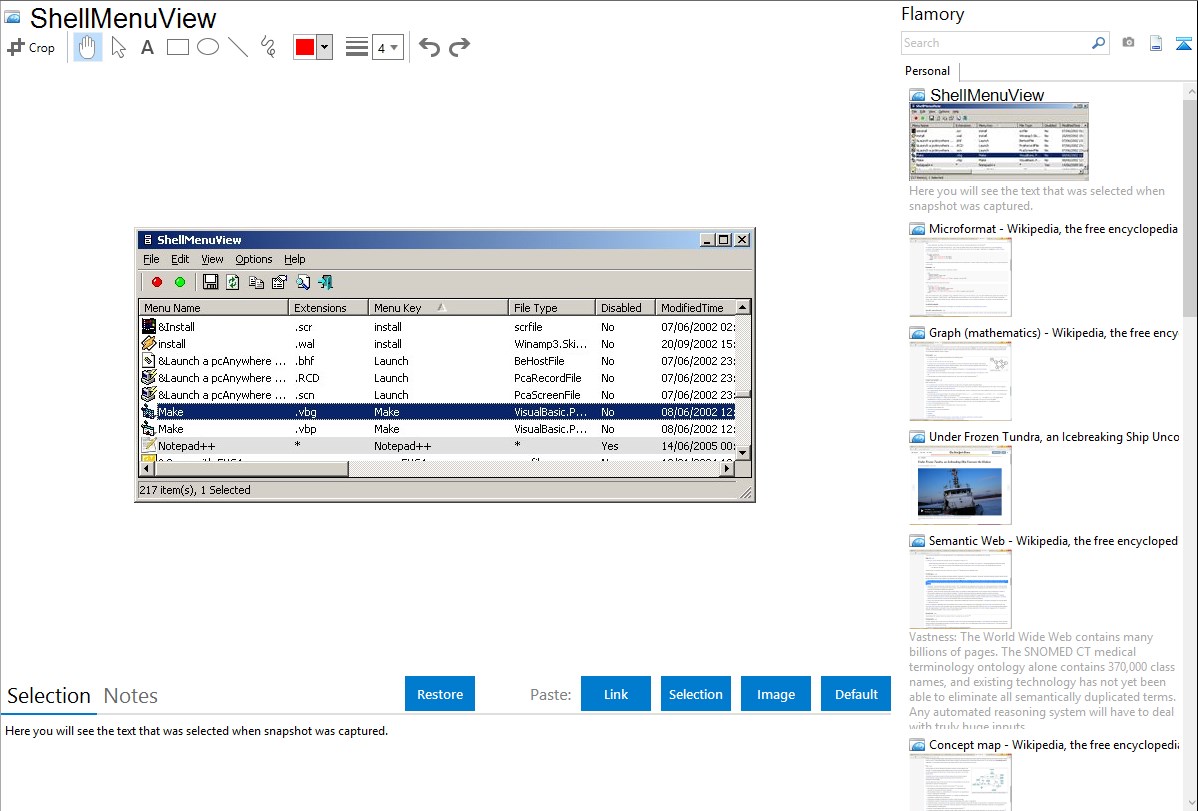Click the copy icon in ShellMenuView toolbar
This screenshot has height=811, width=1198.
(x=256, y=282)
